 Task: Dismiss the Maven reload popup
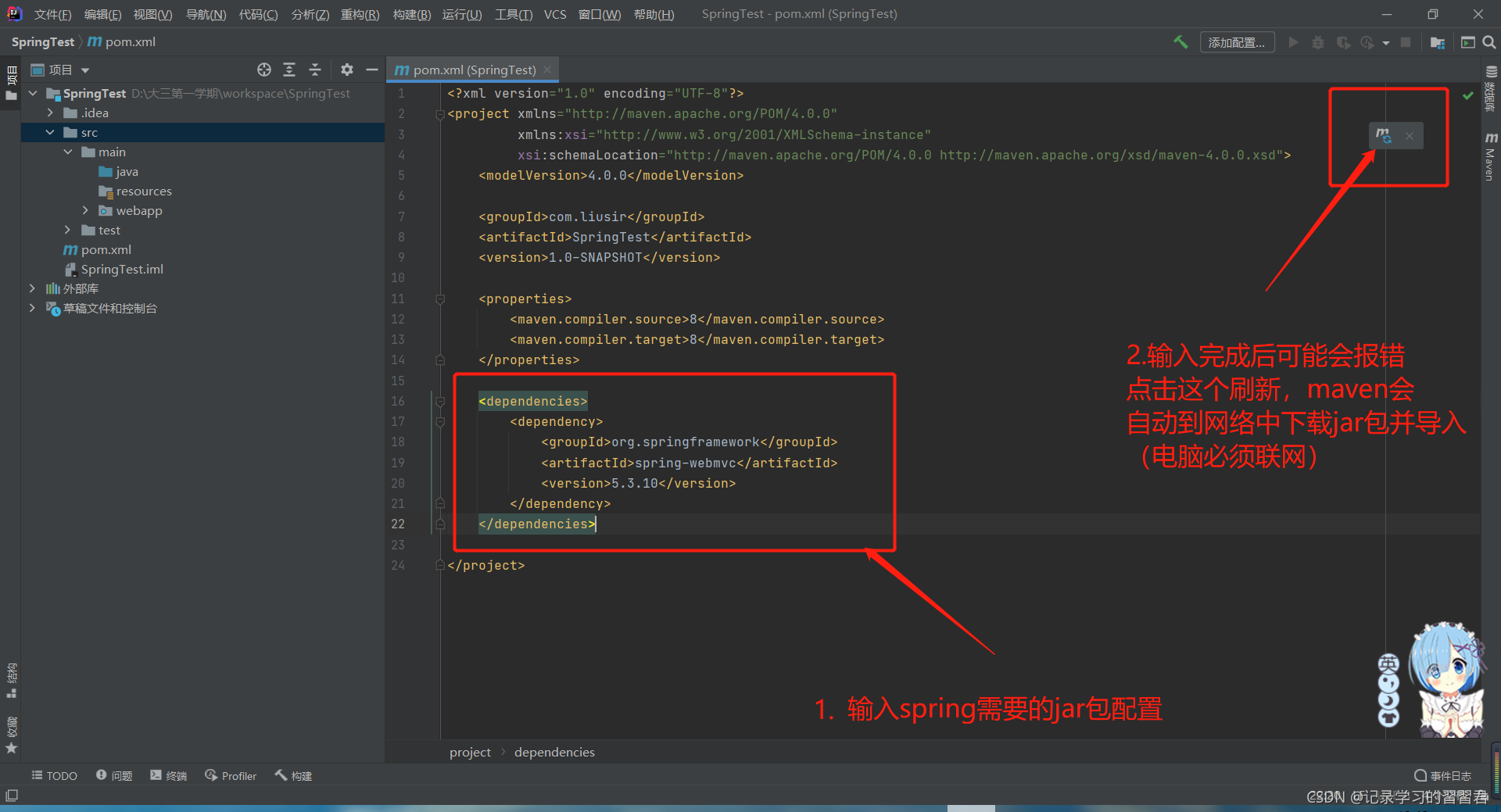tap(1410, 136)
